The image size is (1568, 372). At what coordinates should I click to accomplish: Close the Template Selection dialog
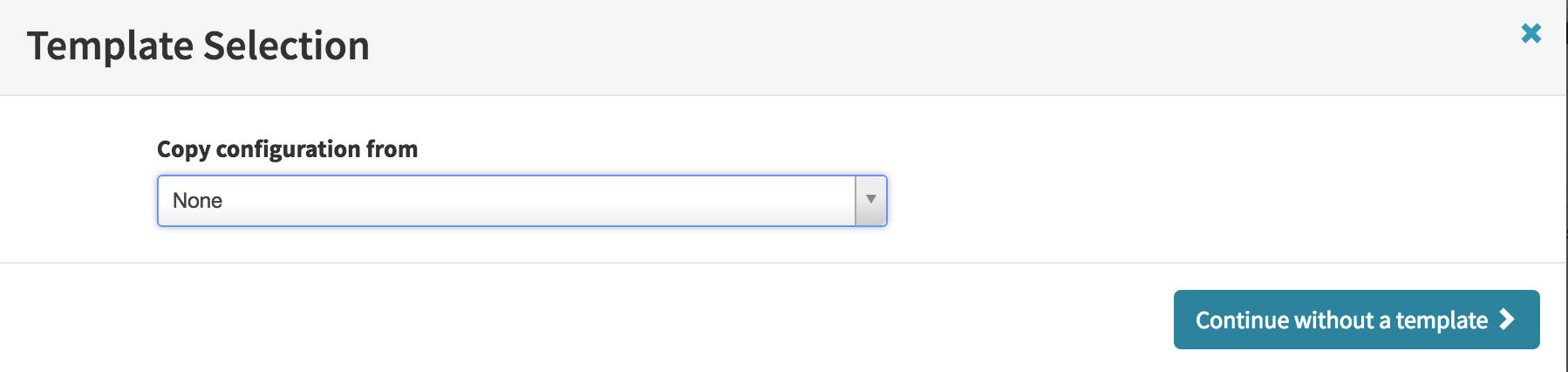point(1531,33)
